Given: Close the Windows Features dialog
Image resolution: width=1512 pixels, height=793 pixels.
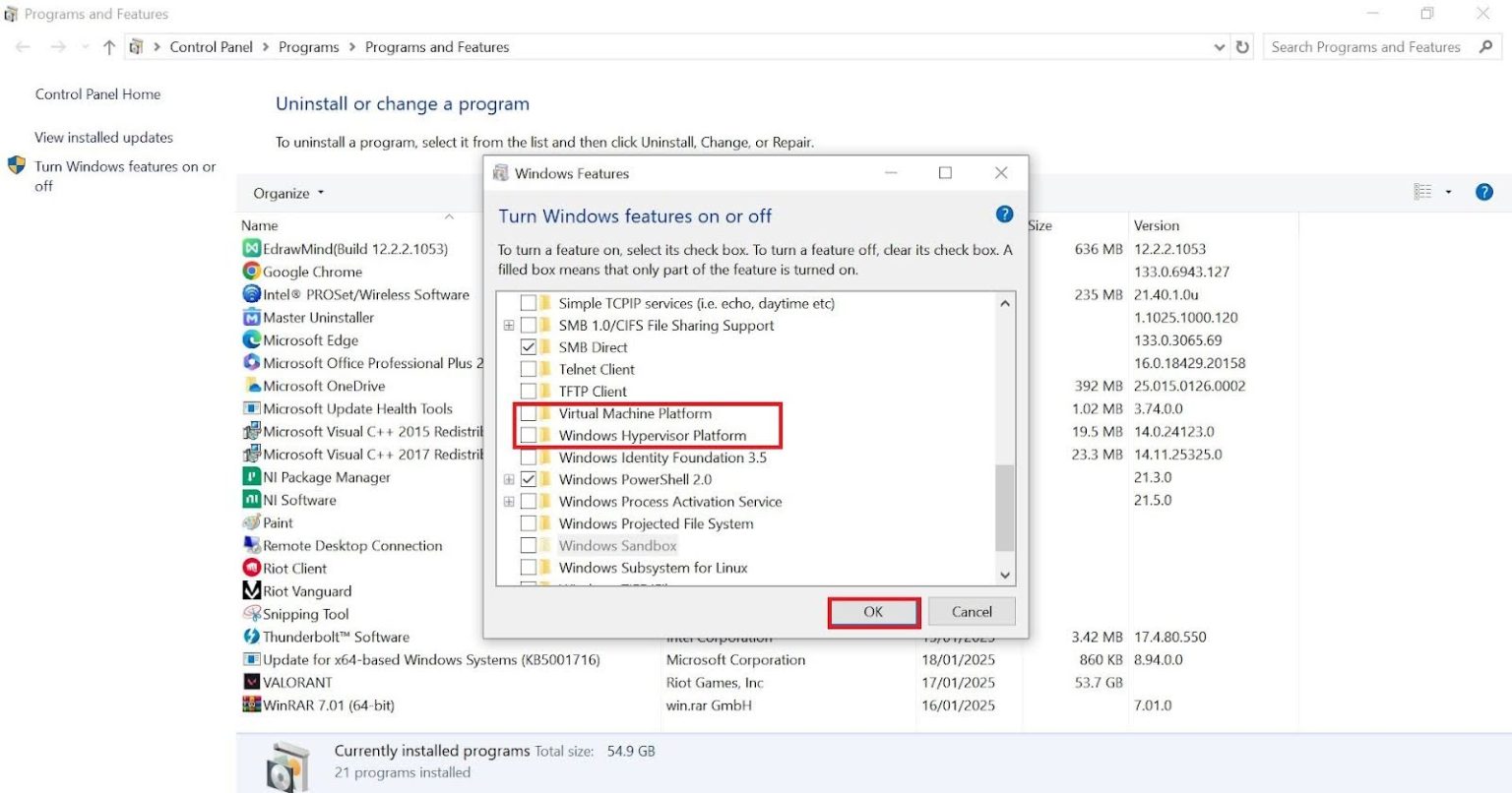Looking at the screenshot, I should coord(1001,173).
